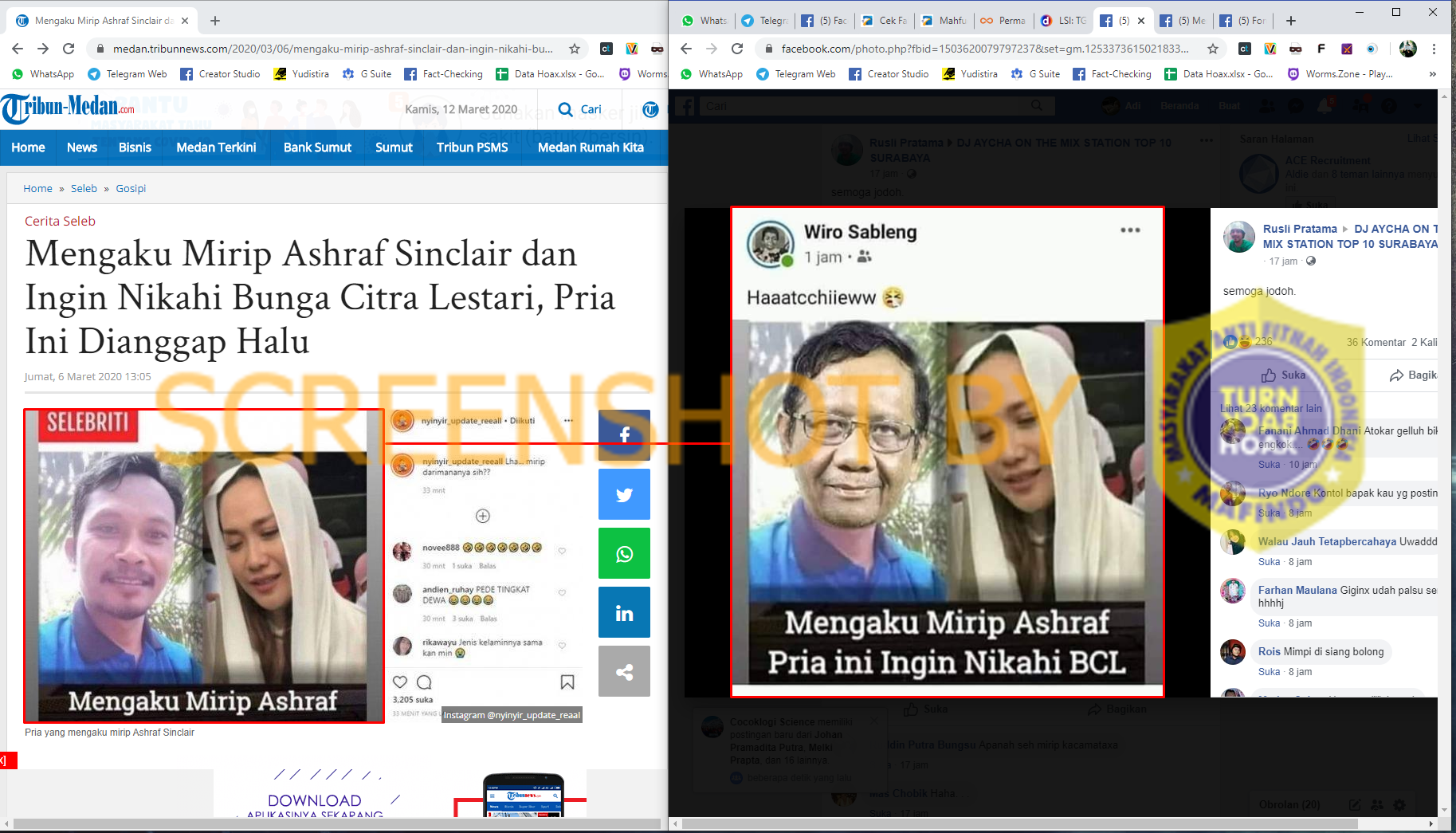This screenshot has width=1456, height=833.
Task: Click the Bagikan share button on the post
Action: [x=1414, y=375]
